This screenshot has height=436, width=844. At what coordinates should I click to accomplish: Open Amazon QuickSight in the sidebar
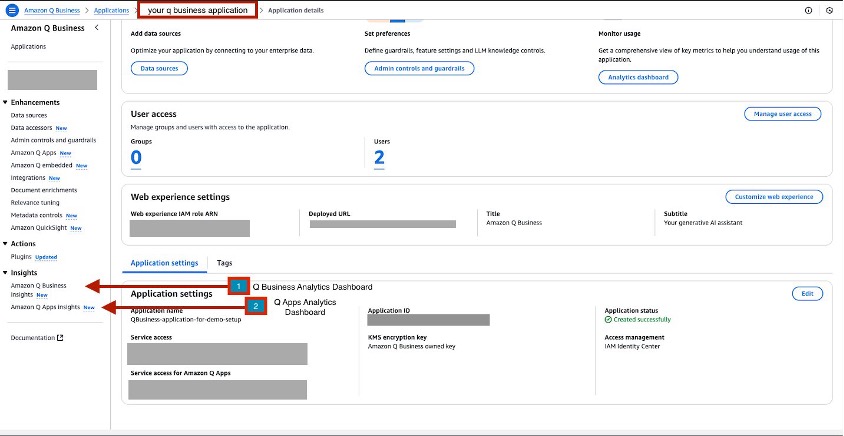pos(39,228)
